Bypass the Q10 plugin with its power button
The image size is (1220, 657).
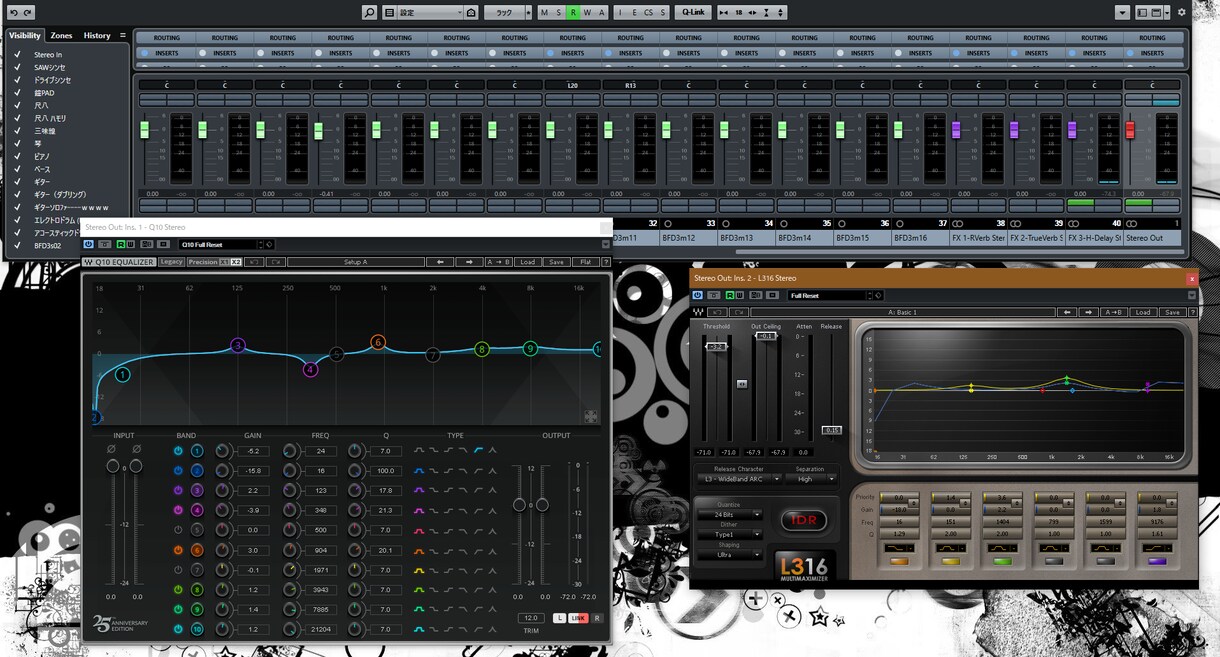[x=89, y=244]
